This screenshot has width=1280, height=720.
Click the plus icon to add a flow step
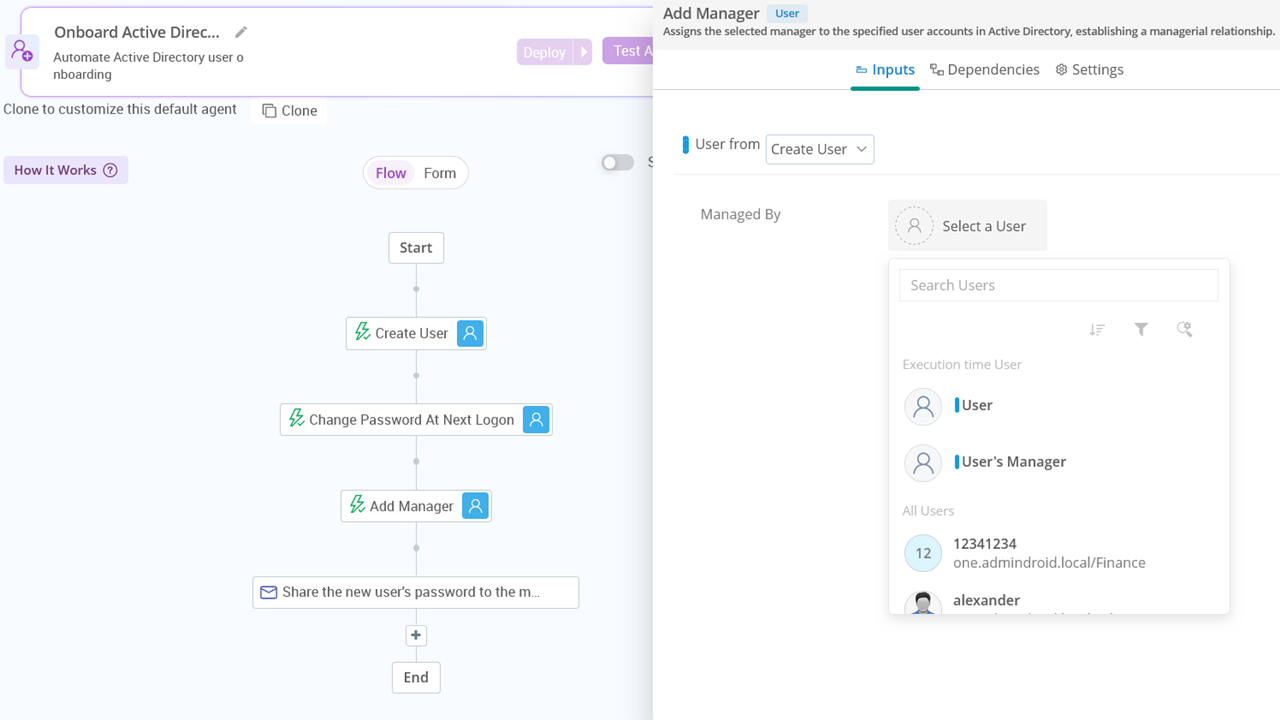[x=416, y=635]
